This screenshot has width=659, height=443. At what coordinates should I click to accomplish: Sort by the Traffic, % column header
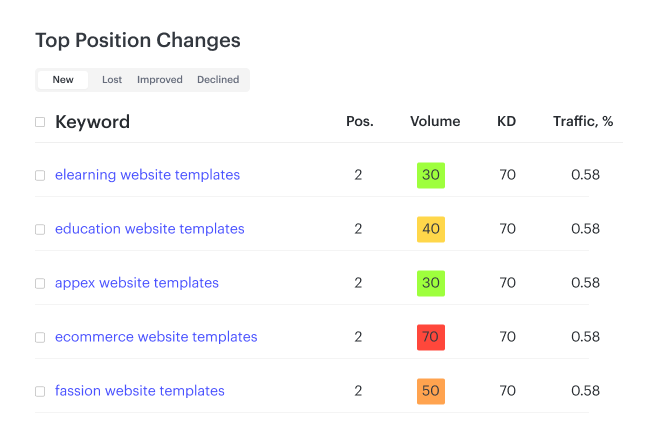coord(583,122)
